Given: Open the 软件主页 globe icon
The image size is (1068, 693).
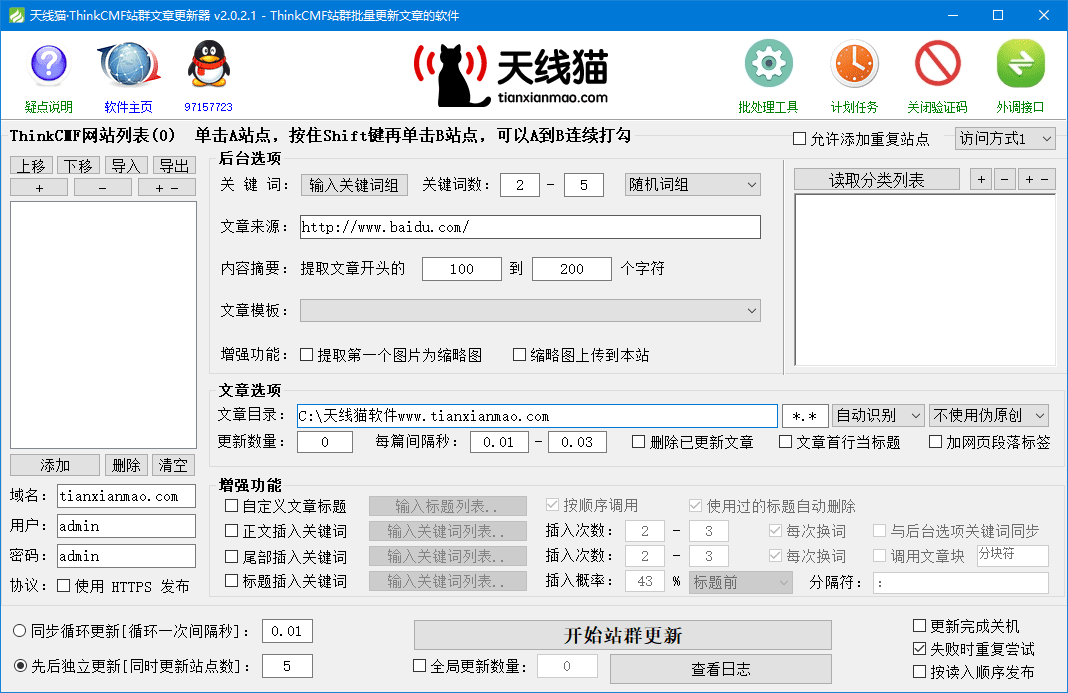Looking at the screenshot, I should point(129,65).
